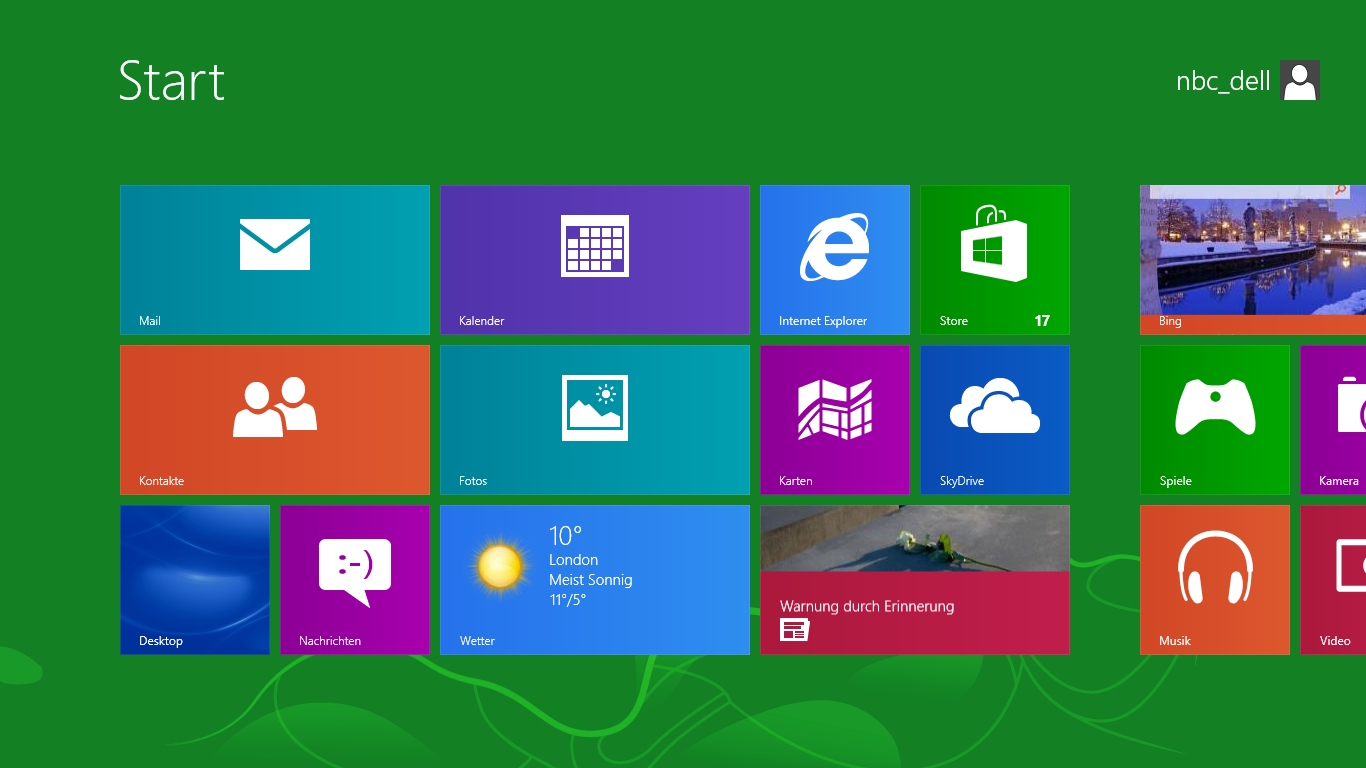Open the Kamera tile

(x=1333, y=420)
